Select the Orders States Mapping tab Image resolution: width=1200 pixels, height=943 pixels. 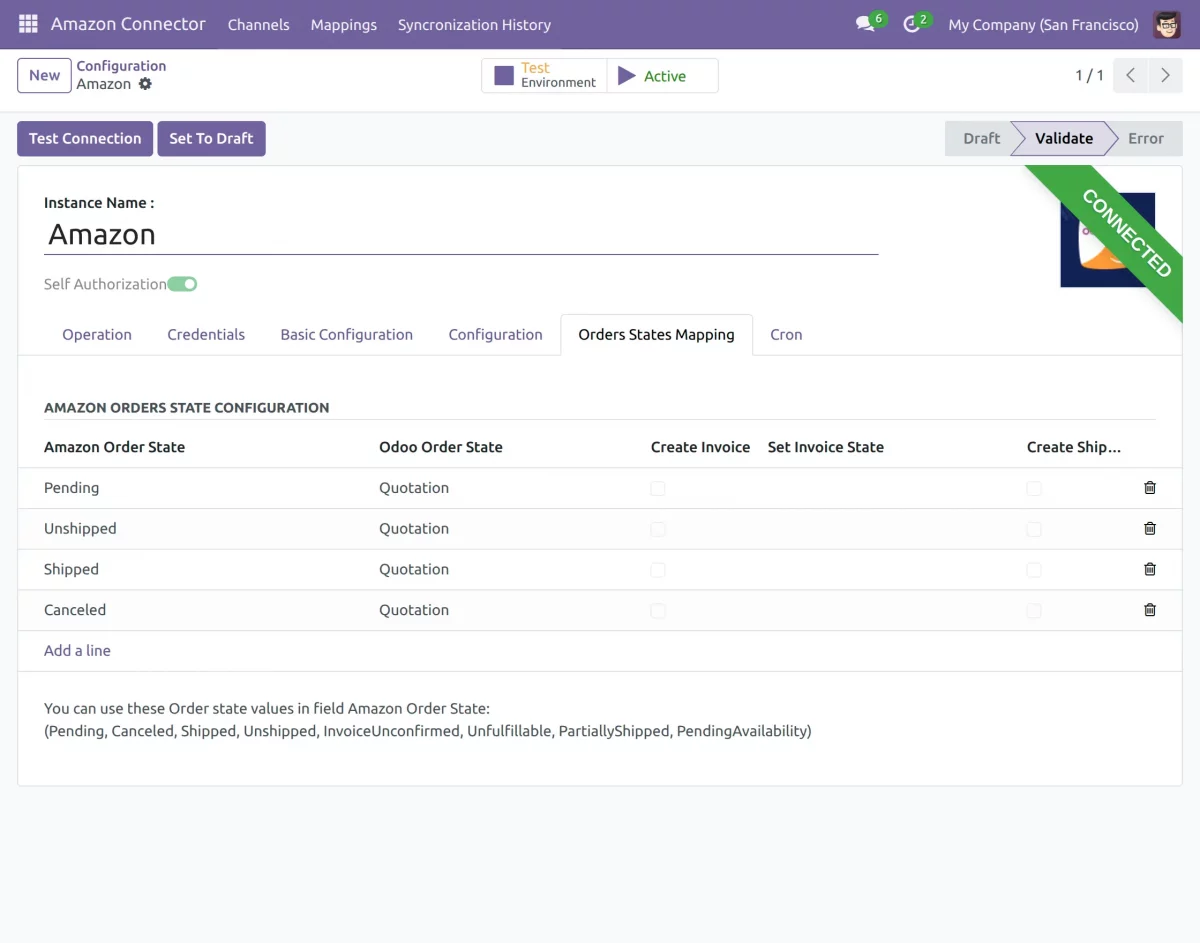(x=657, y=334)
